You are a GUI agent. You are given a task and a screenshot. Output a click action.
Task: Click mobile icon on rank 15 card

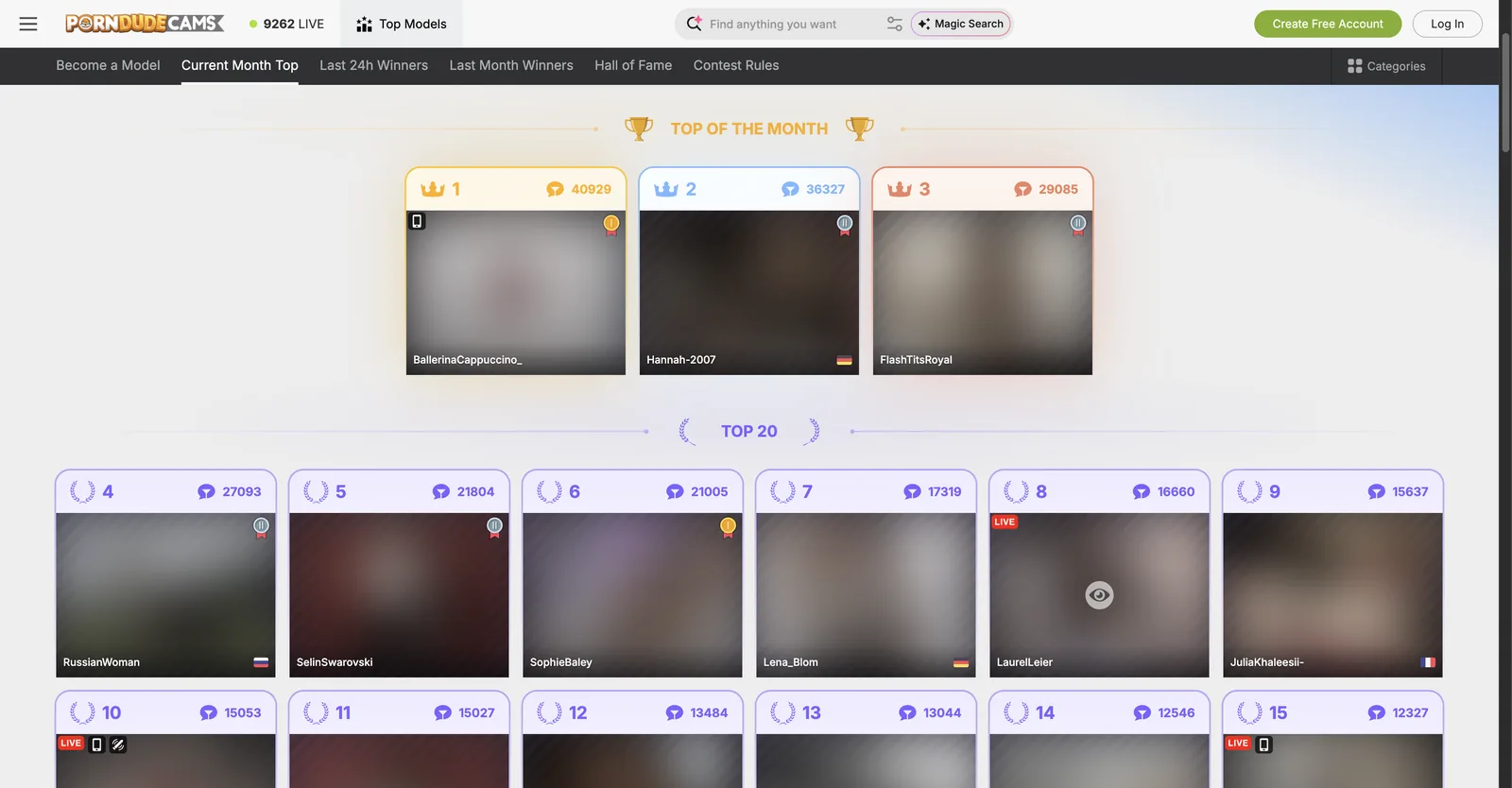point(1263,745)
